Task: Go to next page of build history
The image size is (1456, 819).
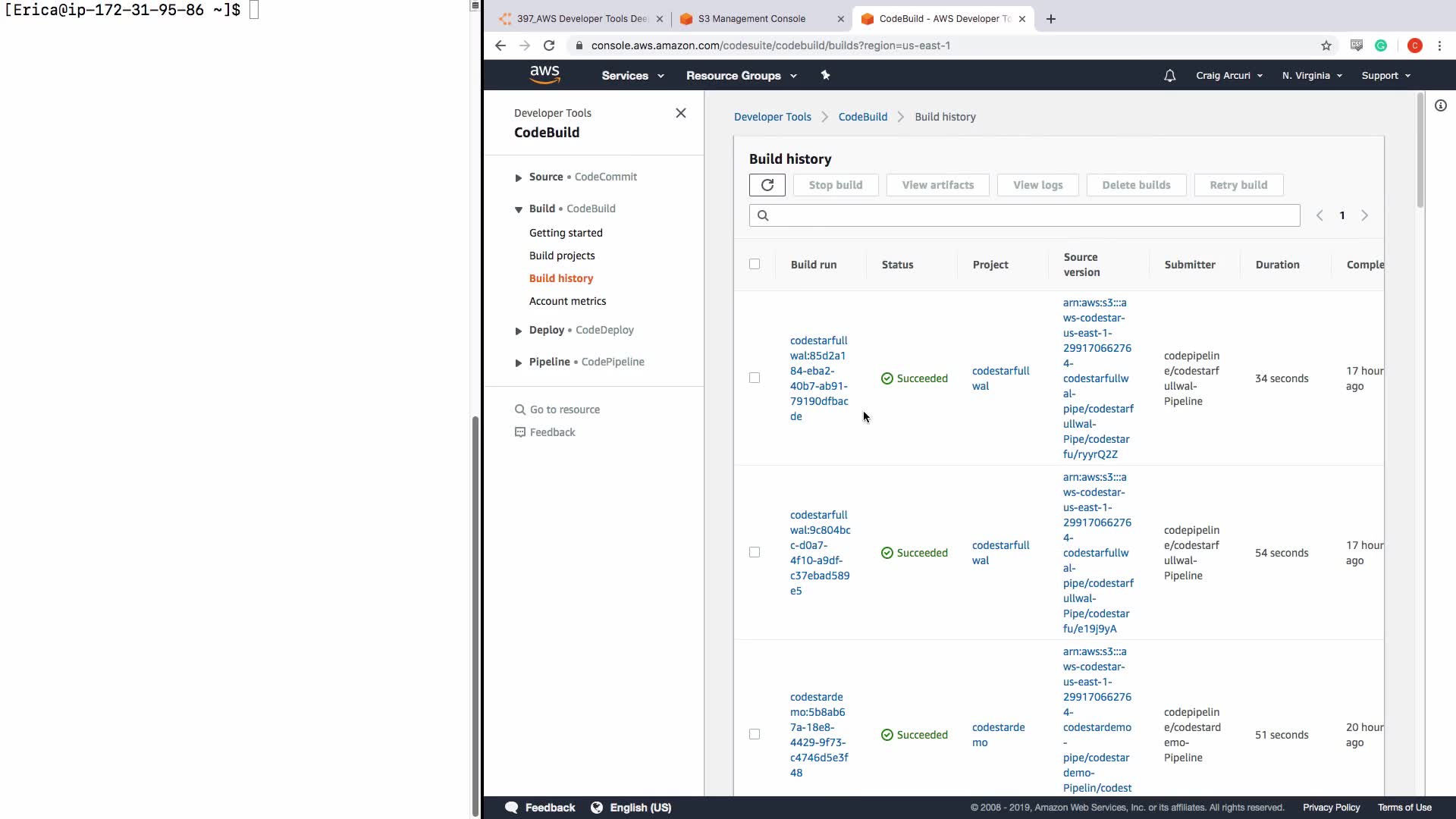Action: [1364, 216]
